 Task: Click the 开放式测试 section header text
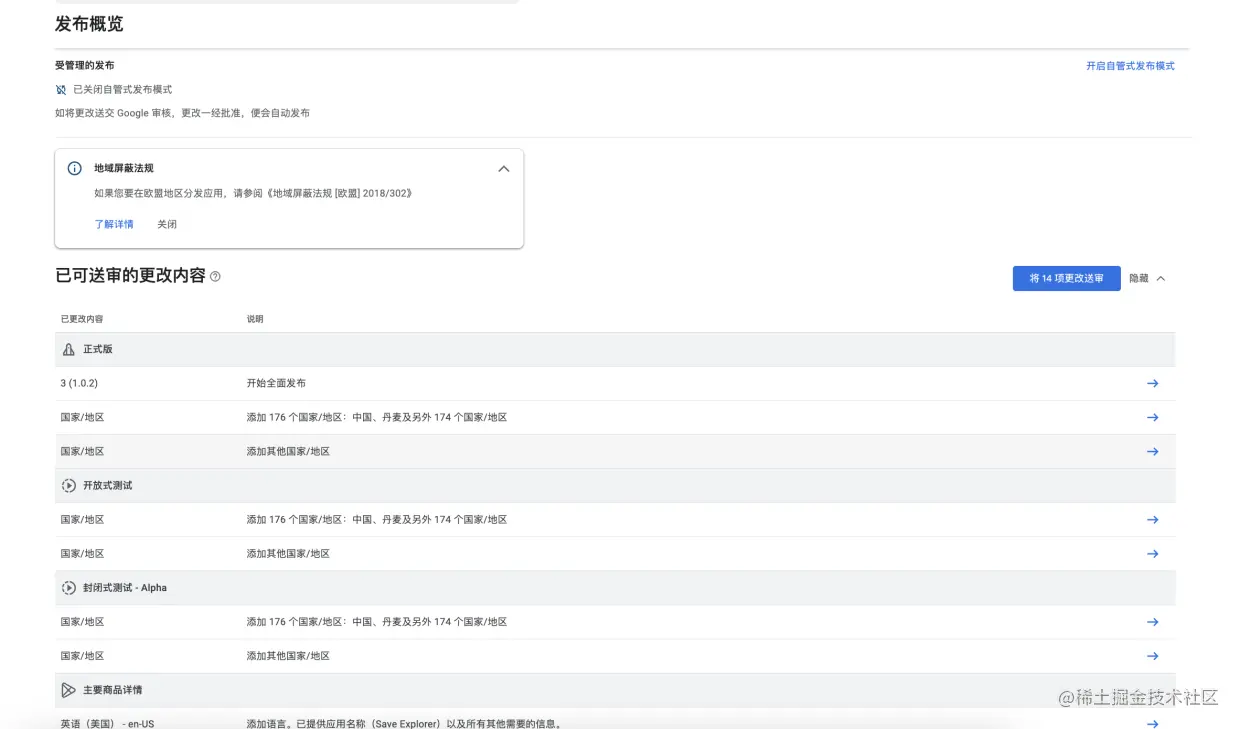click(x=108, y=486)
